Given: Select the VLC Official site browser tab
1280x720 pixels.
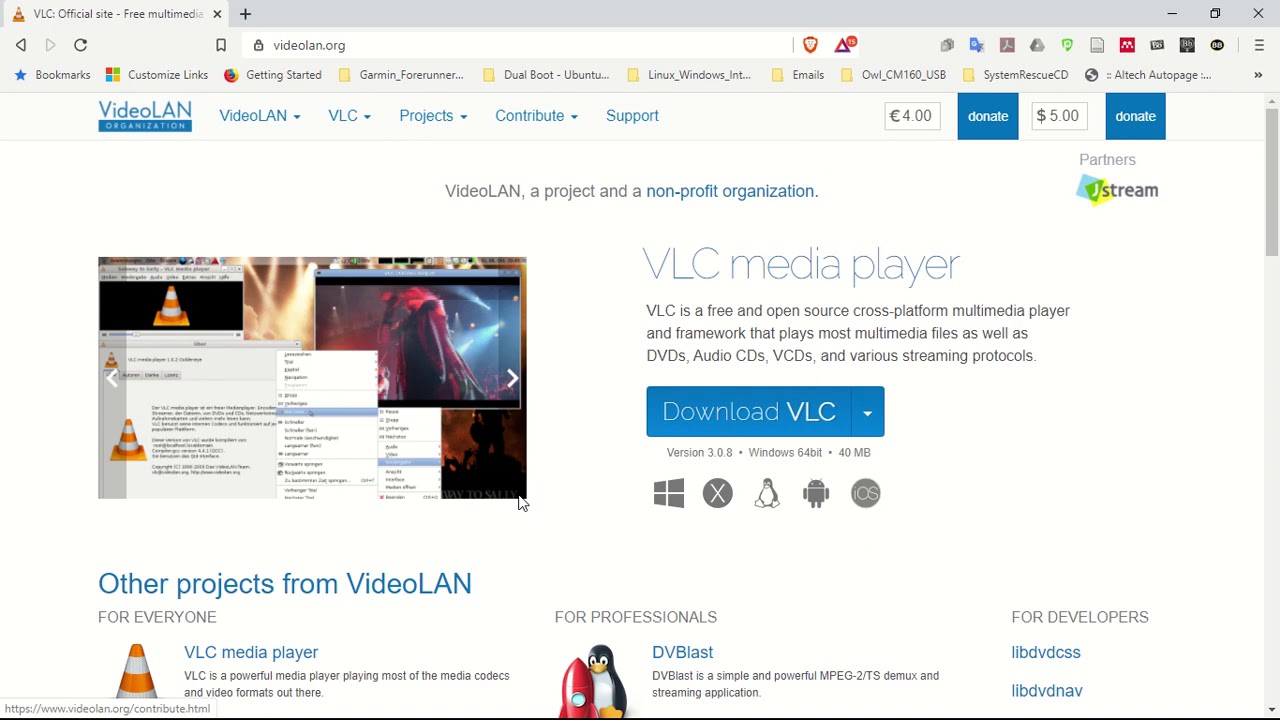Looking at the screenshot, I should pyautogui.click(x=118, y=14).
